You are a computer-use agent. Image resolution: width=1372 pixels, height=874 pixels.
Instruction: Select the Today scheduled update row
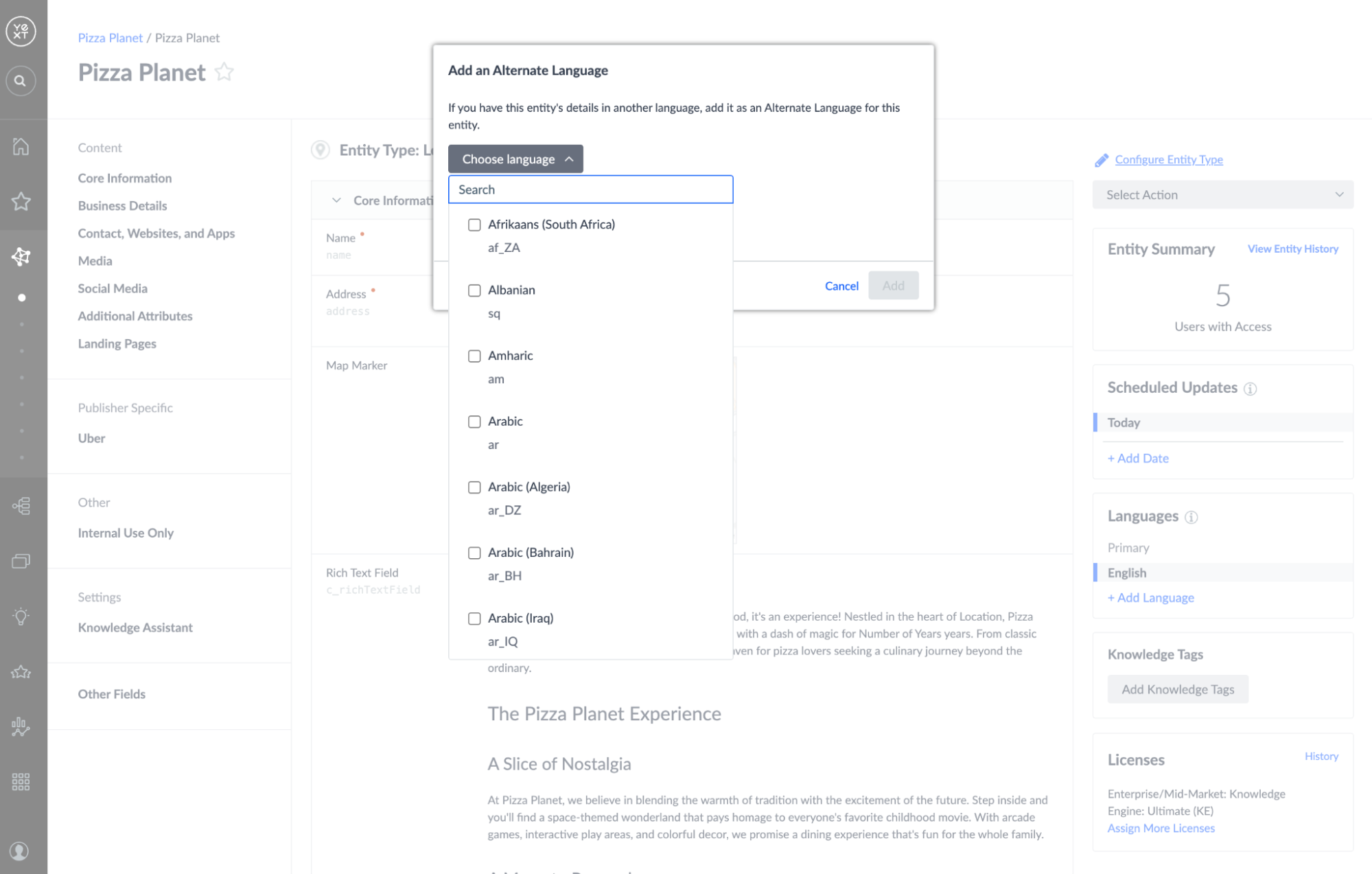1222,422
